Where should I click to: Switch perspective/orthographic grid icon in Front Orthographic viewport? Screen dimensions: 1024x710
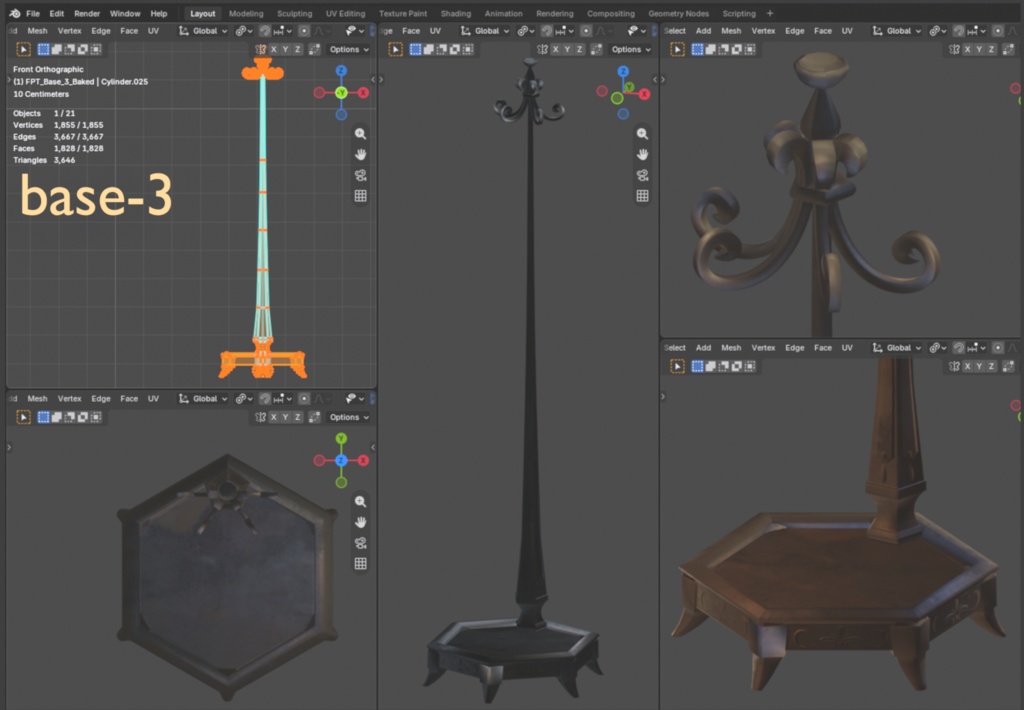360,196
